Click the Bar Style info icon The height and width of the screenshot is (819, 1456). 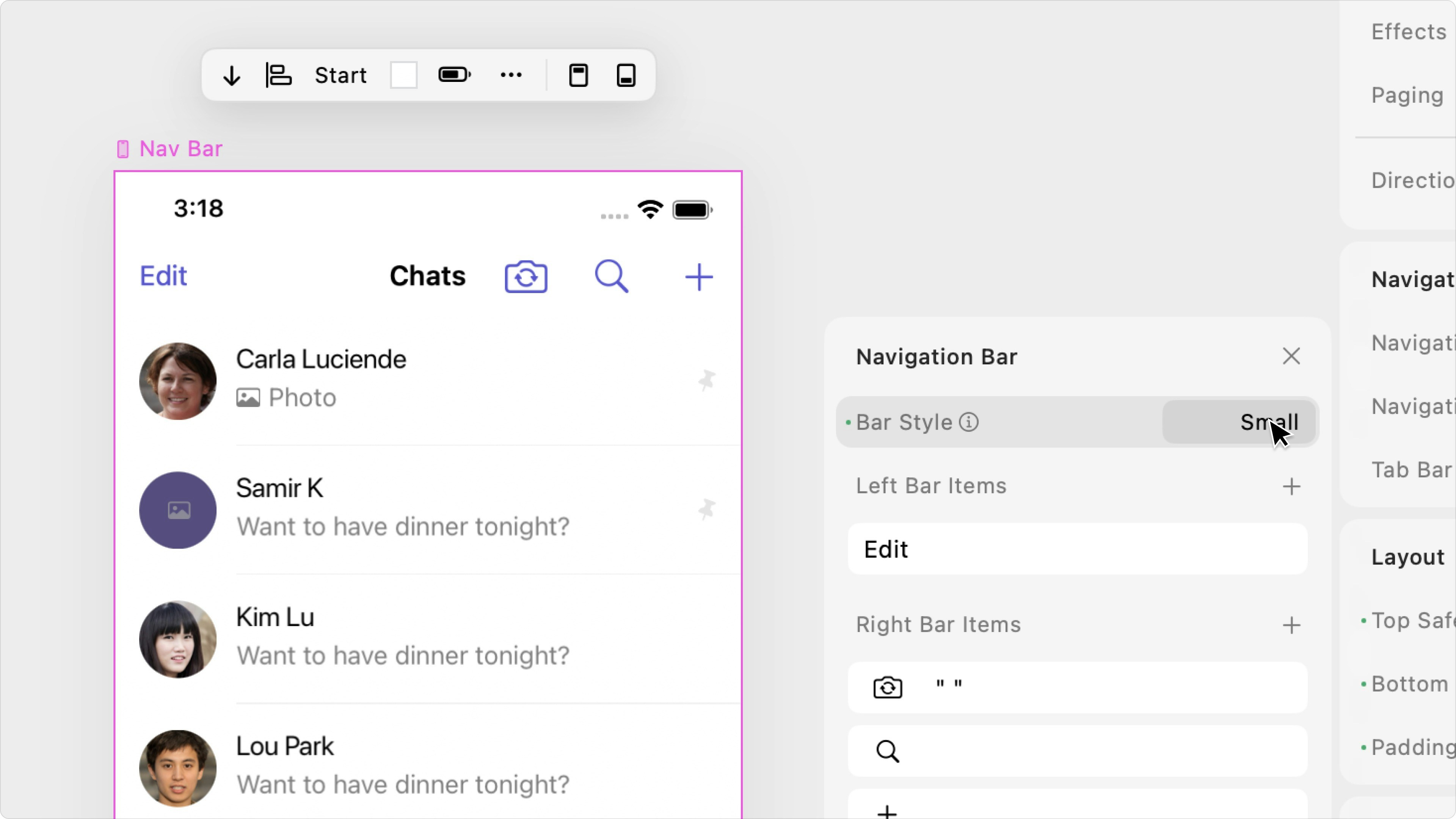(968, 422)
